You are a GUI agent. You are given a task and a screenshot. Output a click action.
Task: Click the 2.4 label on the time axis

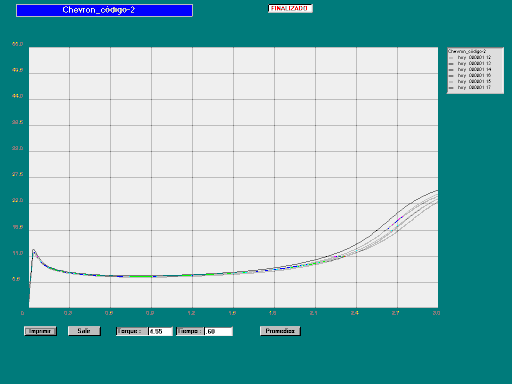355,313
